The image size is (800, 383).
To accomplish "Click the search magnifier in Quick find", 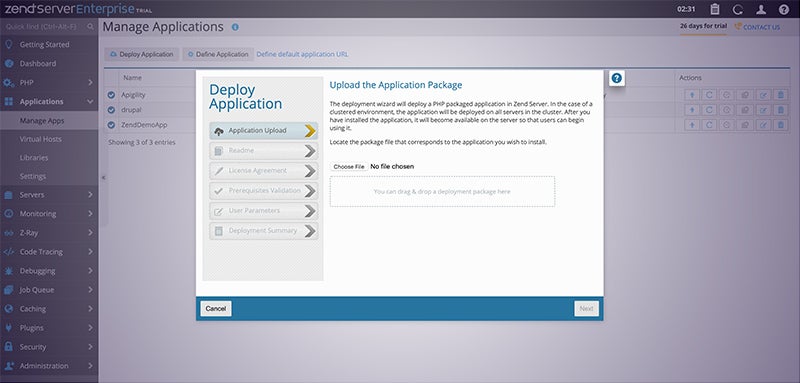I will 90,27.
